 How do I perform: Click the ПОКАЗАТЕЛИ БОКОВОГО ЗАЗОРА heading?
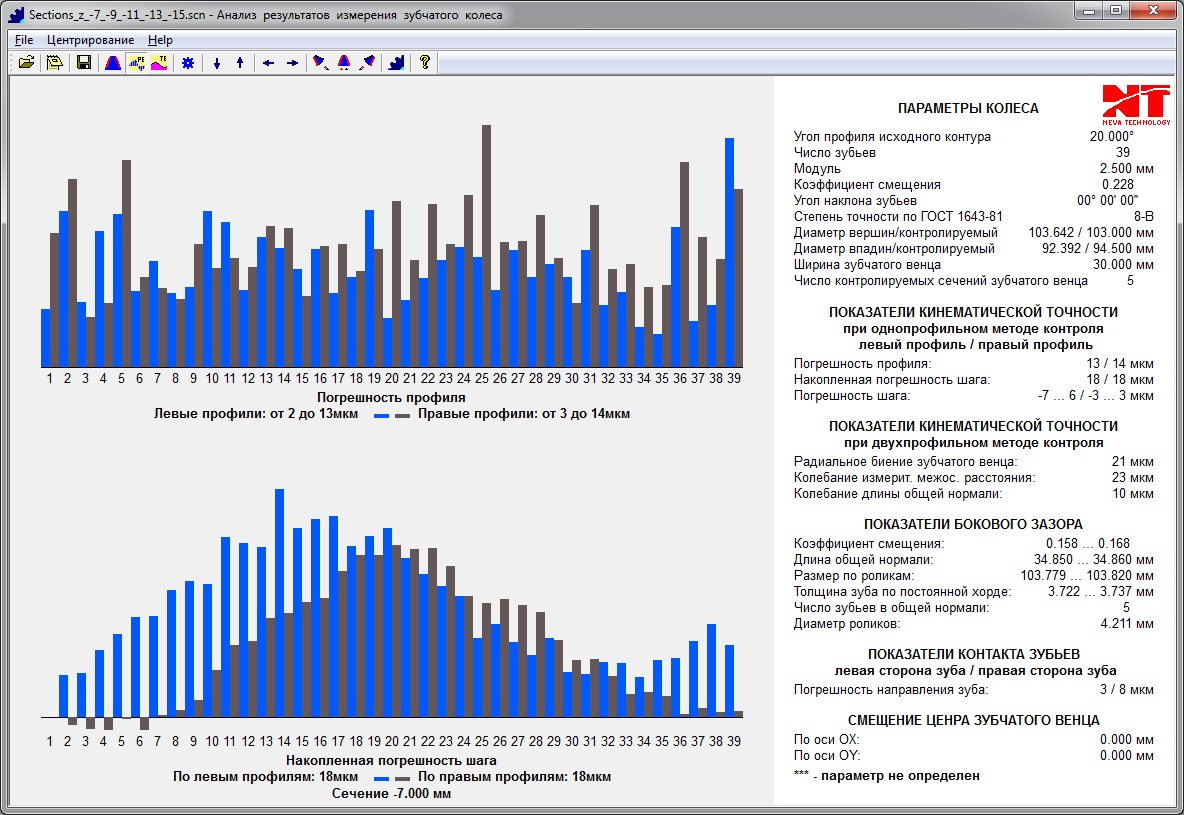coord(973,524)
